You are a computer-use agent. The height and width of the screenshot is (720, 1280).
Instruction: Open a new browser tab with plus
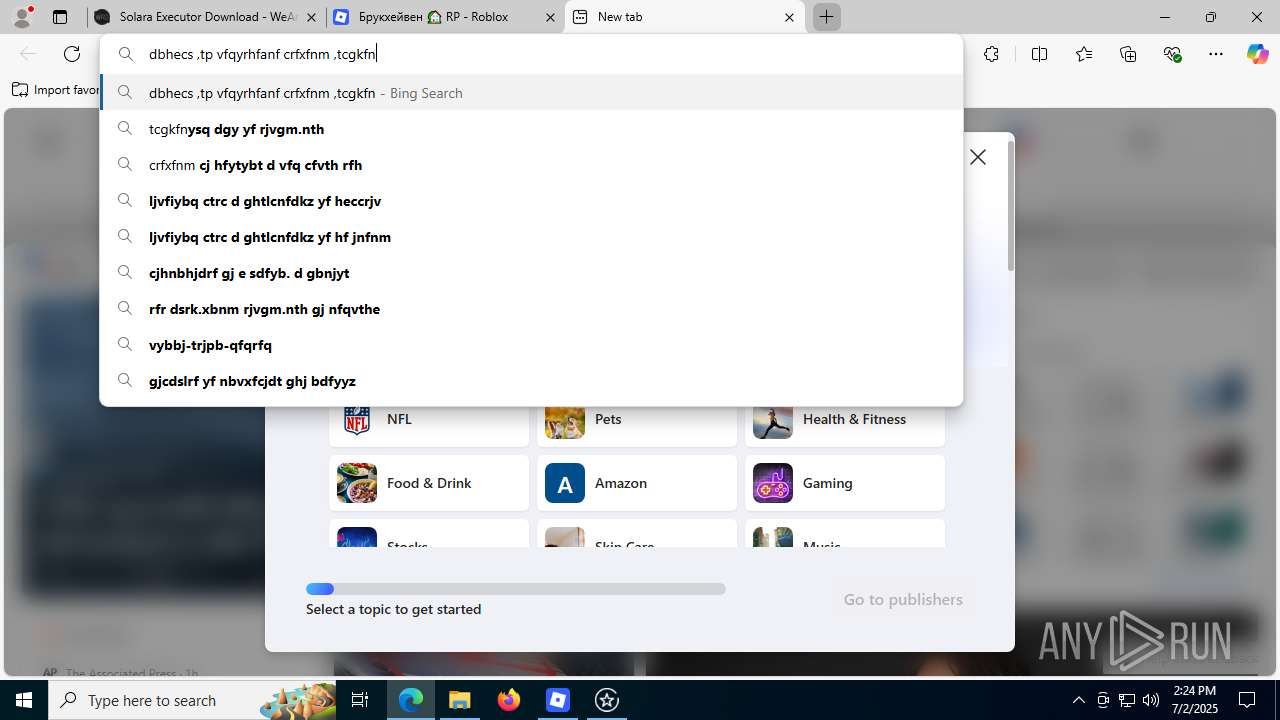pos(827,17)
